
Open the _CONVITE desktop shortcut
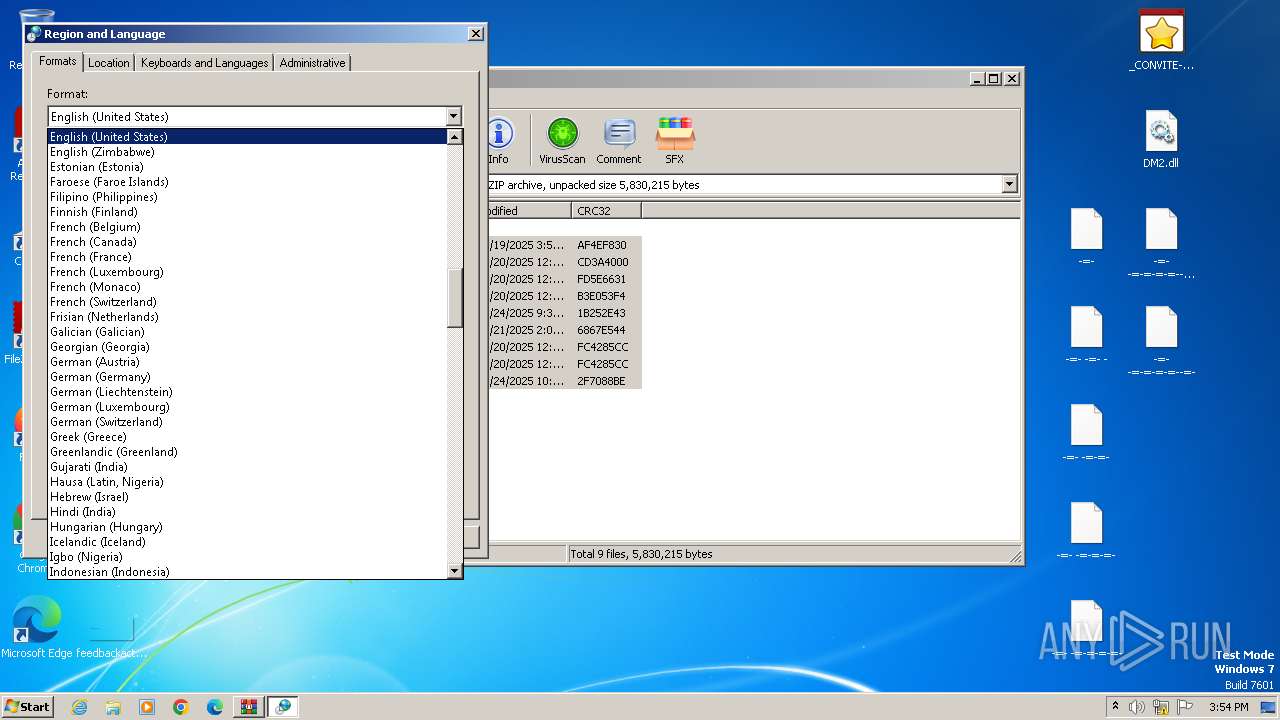pyautogui.click(x=1161, y=41)
